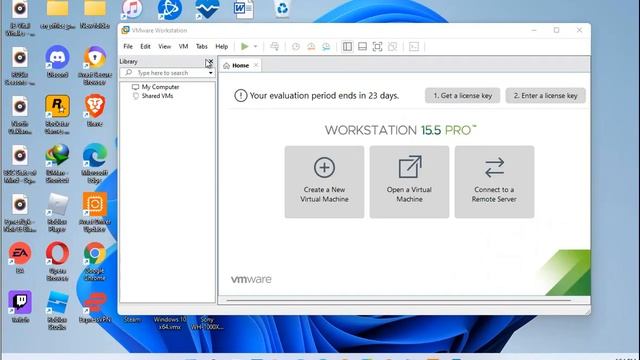Viewport: 640px width, 360px height.
Task: Click Open a Virtual Machine tile
Action: click(x=409, y=182)
